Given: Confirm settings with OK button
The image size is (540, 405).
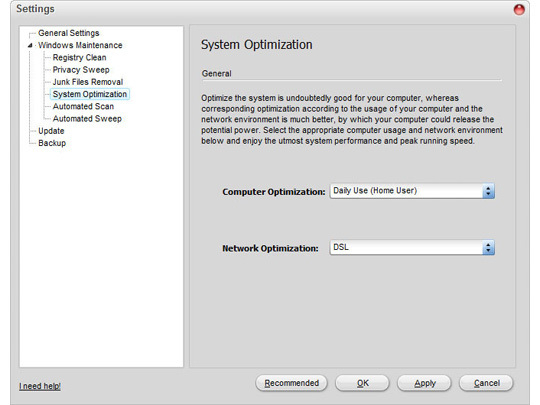Looking at the screenshot, I should pyautogui.click(x=362, y=383).
